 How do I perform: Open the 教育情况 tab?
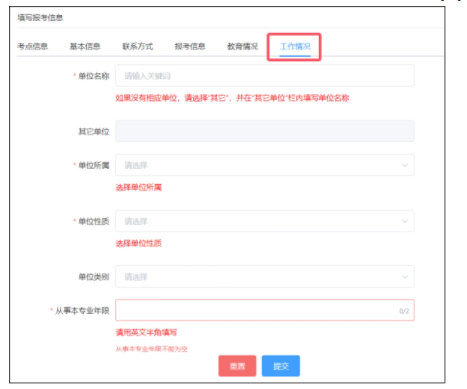[x=243, y=46]
